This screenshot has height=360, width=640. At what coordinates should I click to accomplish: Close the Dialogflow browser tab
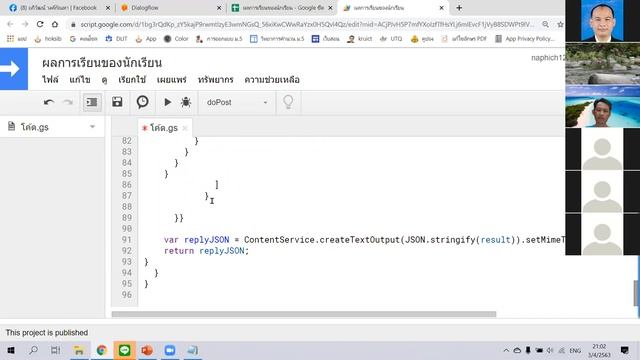coord(219,8)
